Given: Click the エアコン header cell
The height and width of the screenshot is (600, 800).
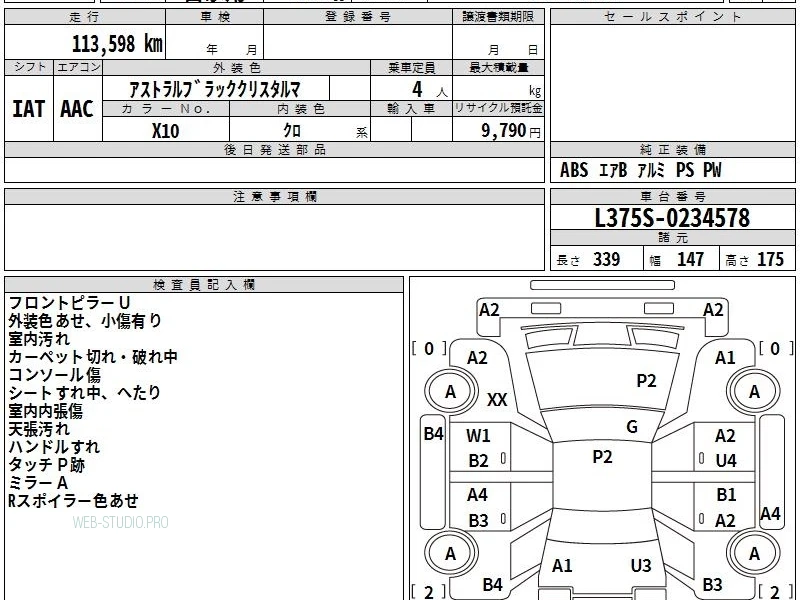Looking at the screenshot, I should coord(78,67).
